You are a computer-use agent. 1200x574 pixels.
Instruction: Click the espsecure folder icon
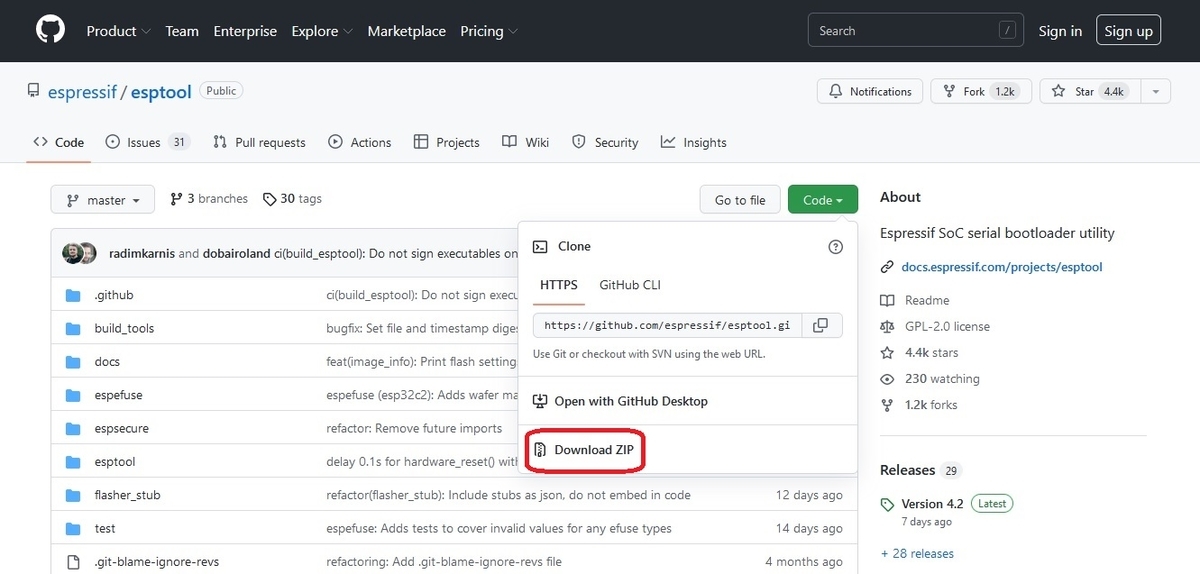[73, 428]
